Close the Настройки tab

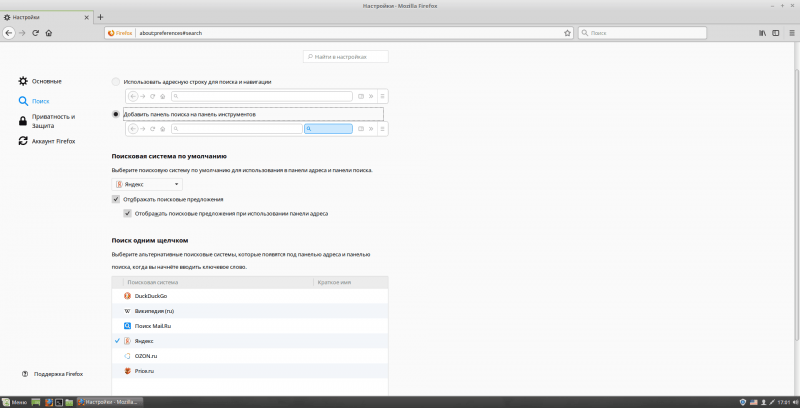click(x=87, y=17)
